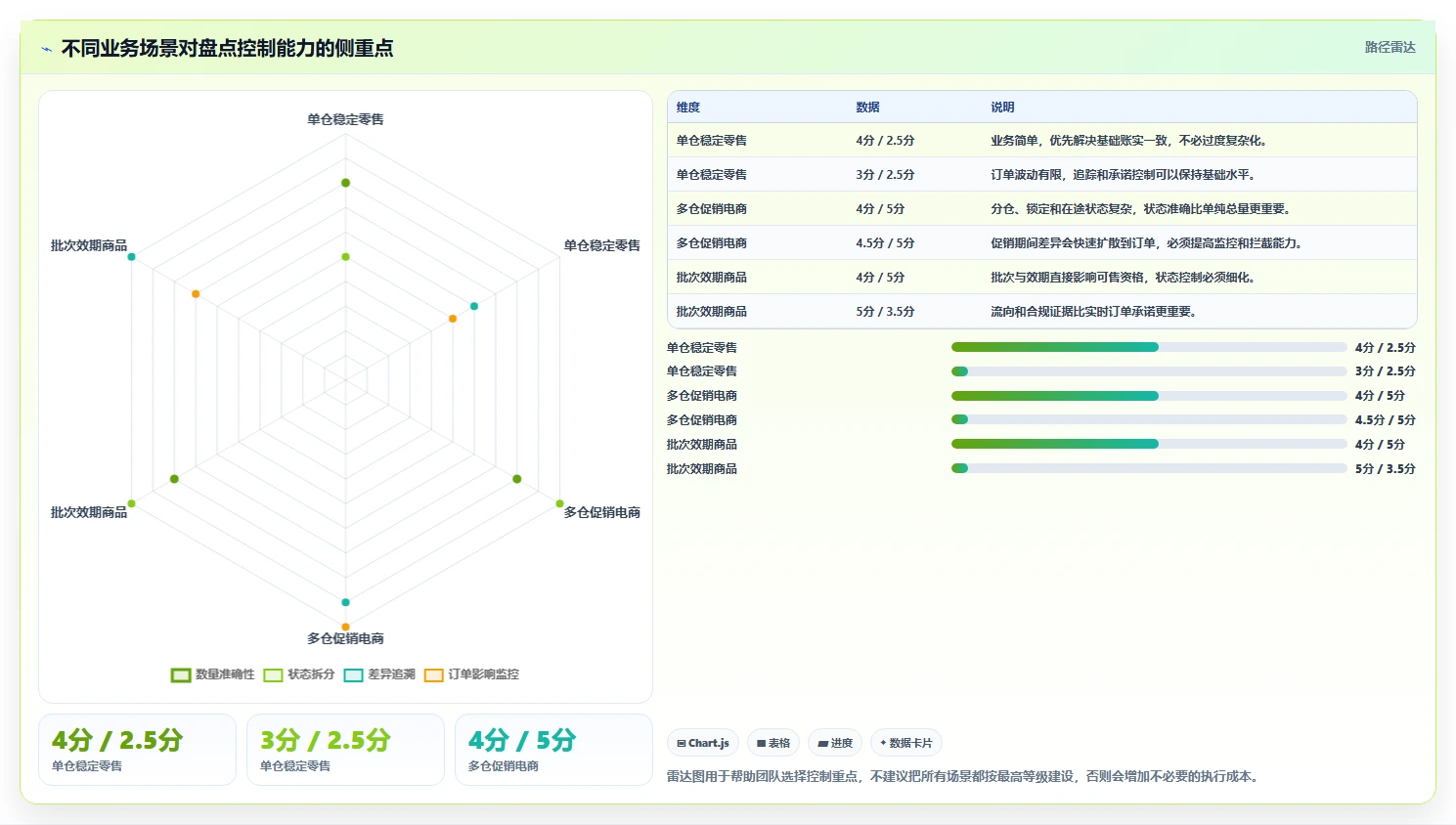Click table cell 5分 / 3.5分 in 数据 column
The width and height of the screenshot is (1456, 825).
[x=885, y=312]
